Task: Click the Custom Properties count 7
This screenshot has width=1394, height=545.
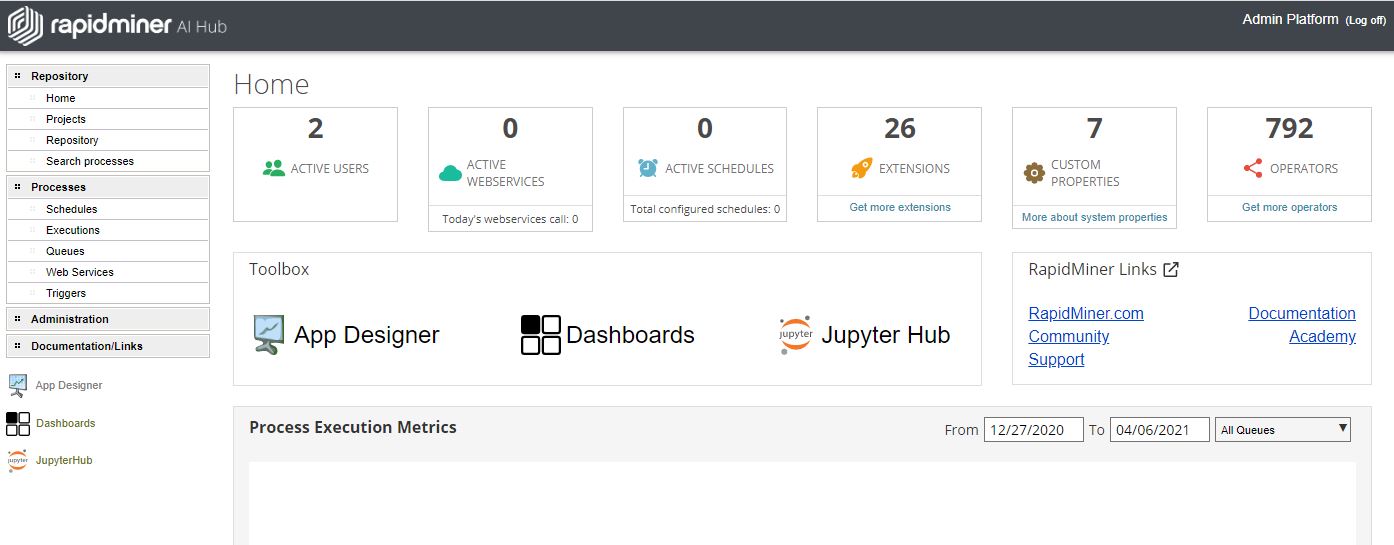Action: [1094, 128]
